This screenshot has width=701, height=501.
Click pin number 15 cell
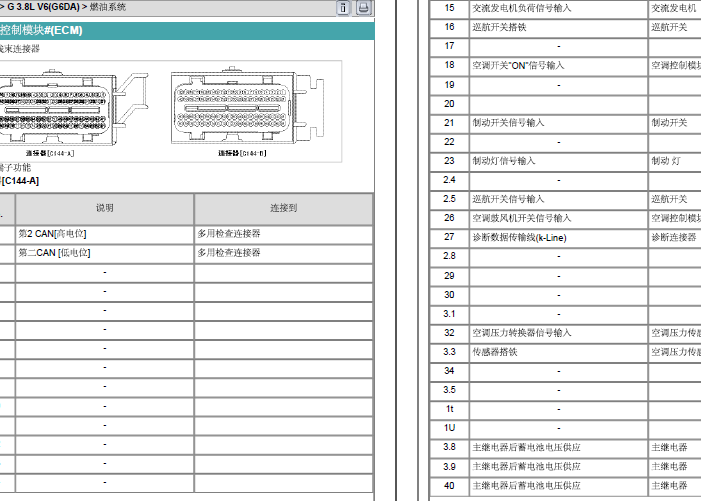(x=449, y=8)
